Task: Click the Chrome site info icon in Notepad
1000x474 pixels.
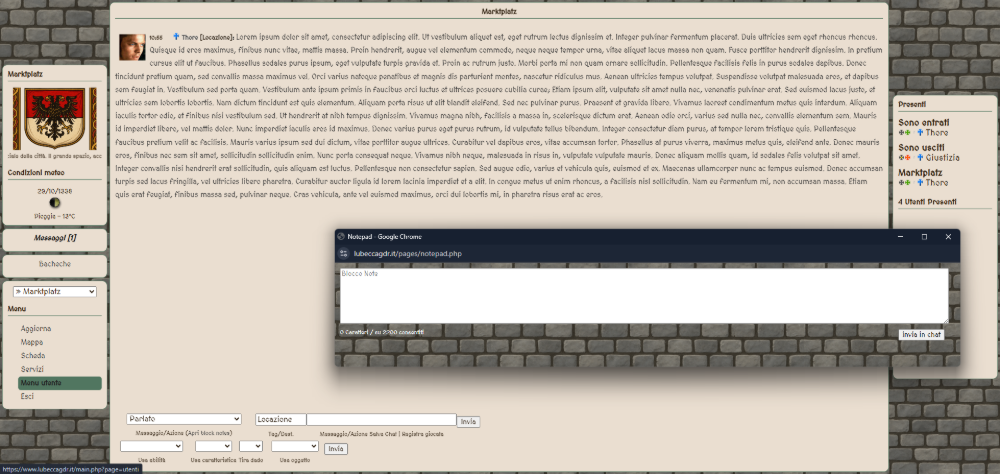Action: [345, 255]
